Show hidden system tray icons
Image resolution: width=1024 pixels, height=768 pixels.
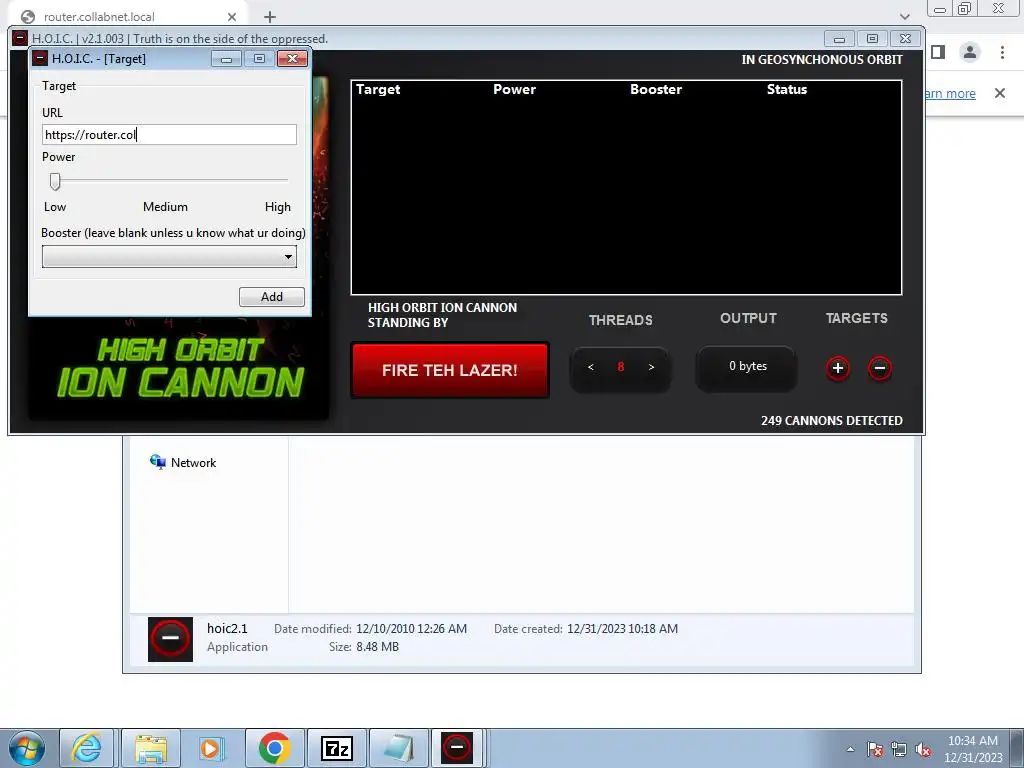850,749
